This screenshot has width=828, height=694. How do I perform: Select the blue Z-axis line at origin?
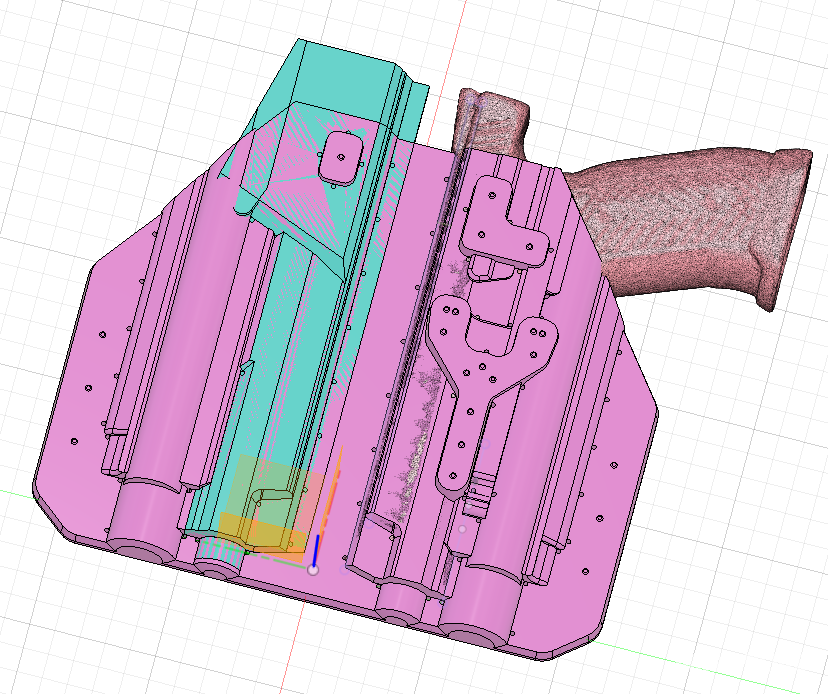pos(317,550)
